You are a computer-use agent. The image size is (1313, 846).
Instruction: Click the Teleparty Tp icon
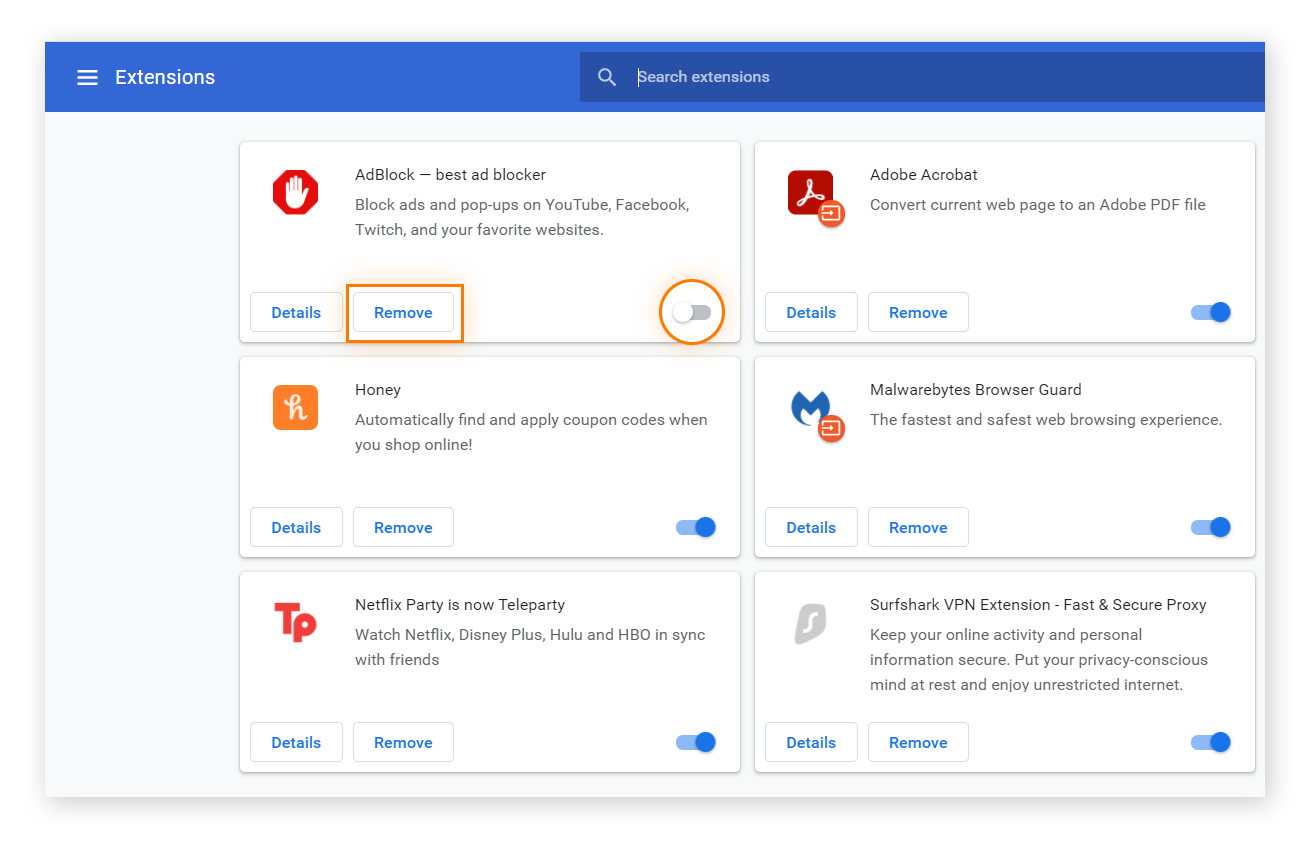click(295, 622)
